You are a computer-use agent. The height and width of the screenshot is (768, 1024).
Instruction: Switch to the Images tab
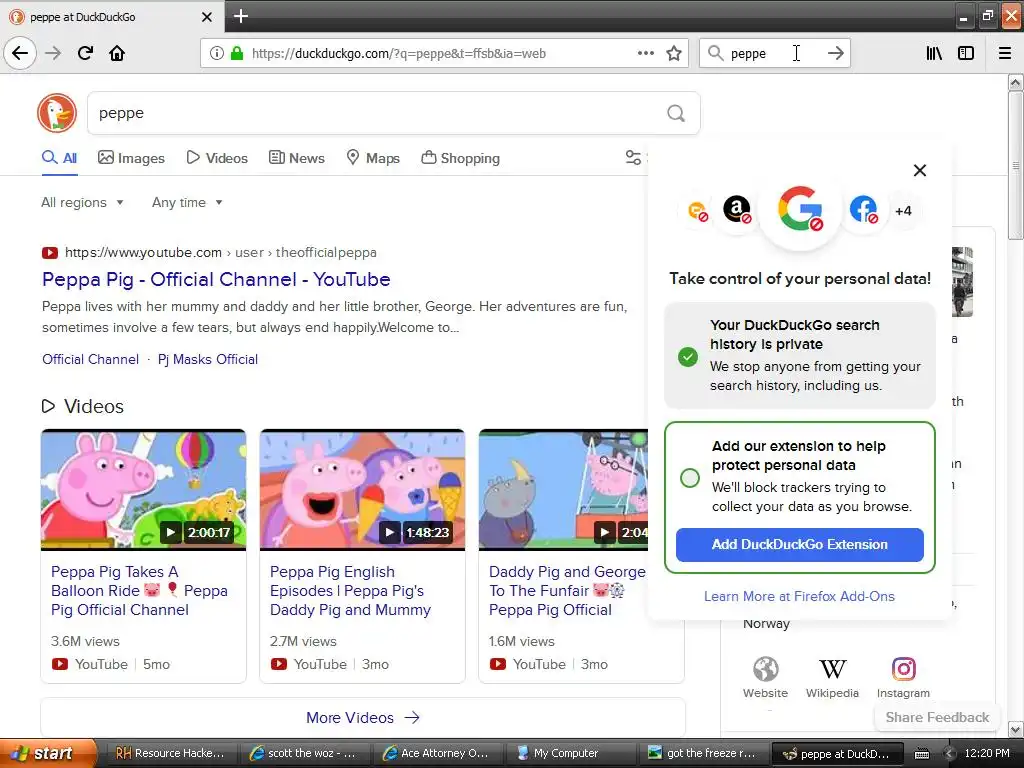click(x=131, y=158)
